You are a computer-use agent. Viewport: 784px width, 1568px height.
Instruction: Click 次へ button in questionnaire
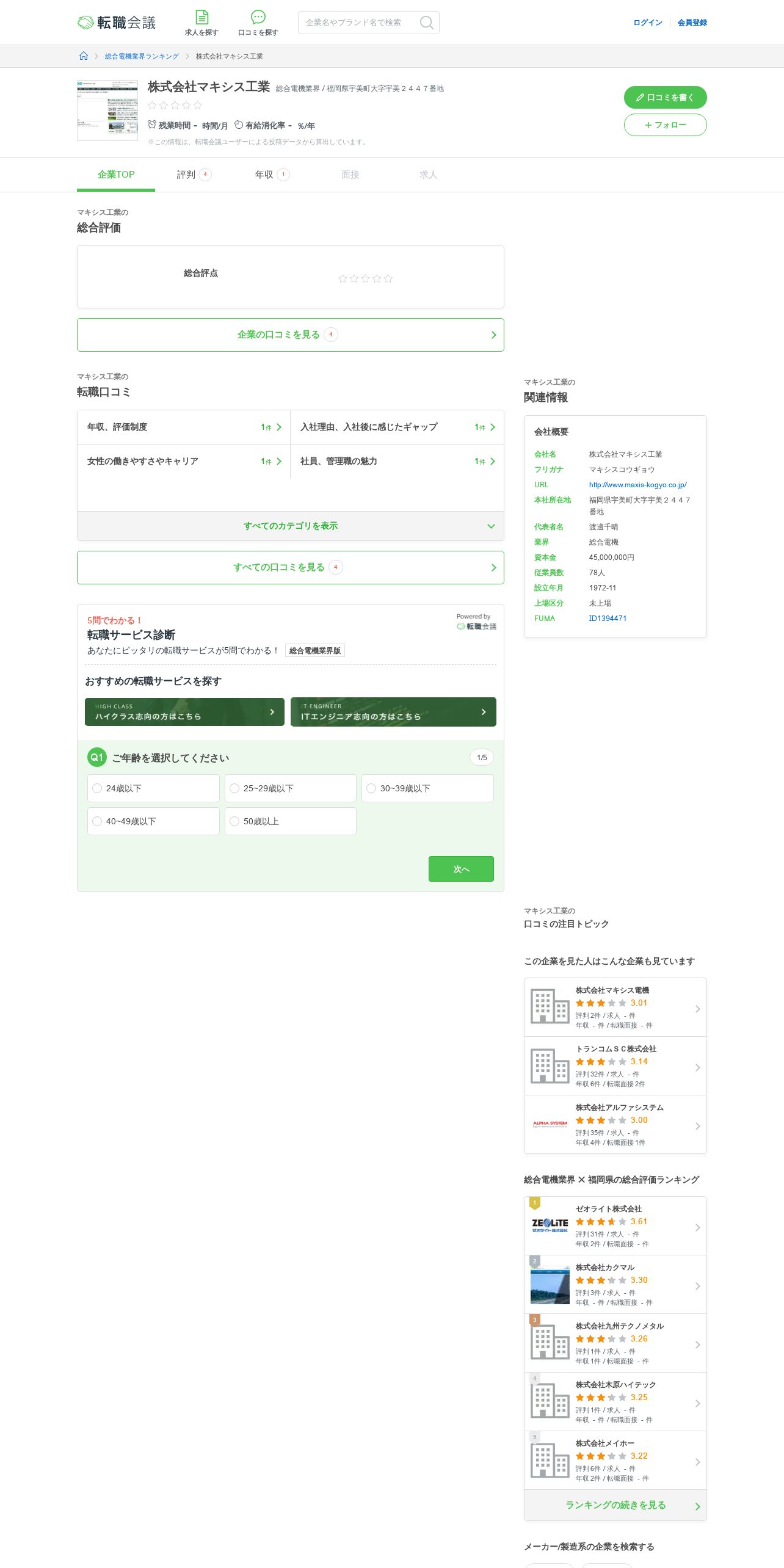[x=461, y=869]
